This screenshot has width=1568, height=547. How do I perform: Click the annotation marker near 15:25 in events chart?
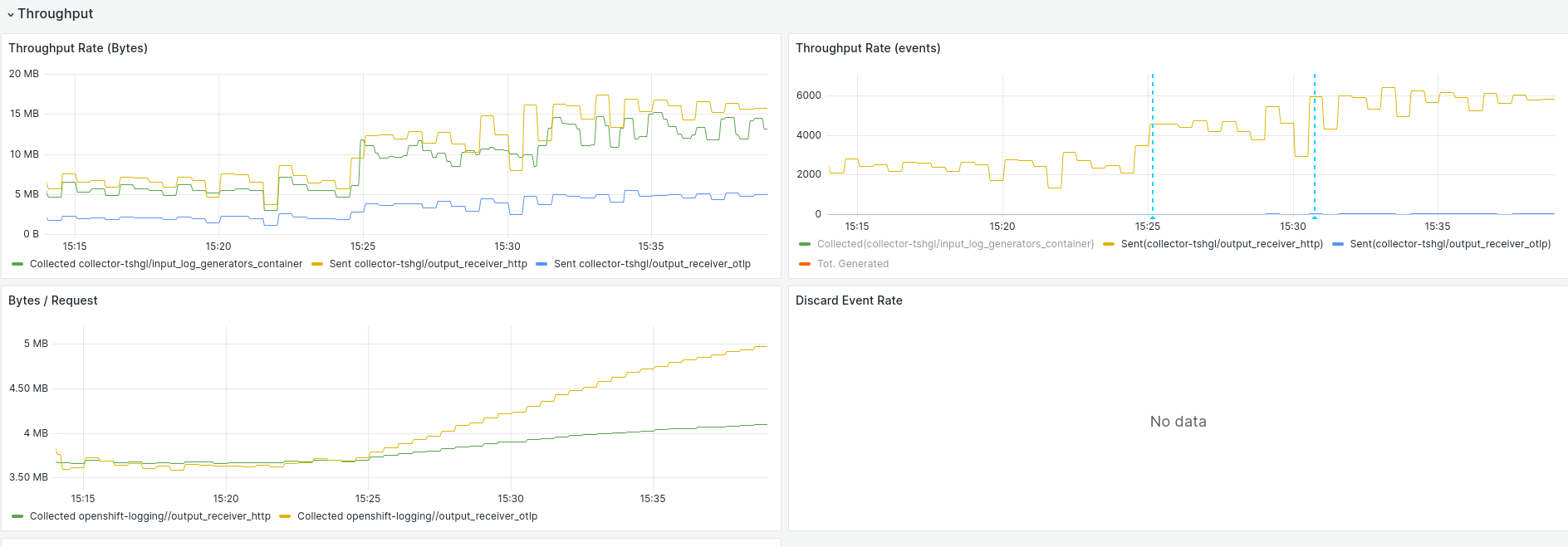coord(1153,217)
